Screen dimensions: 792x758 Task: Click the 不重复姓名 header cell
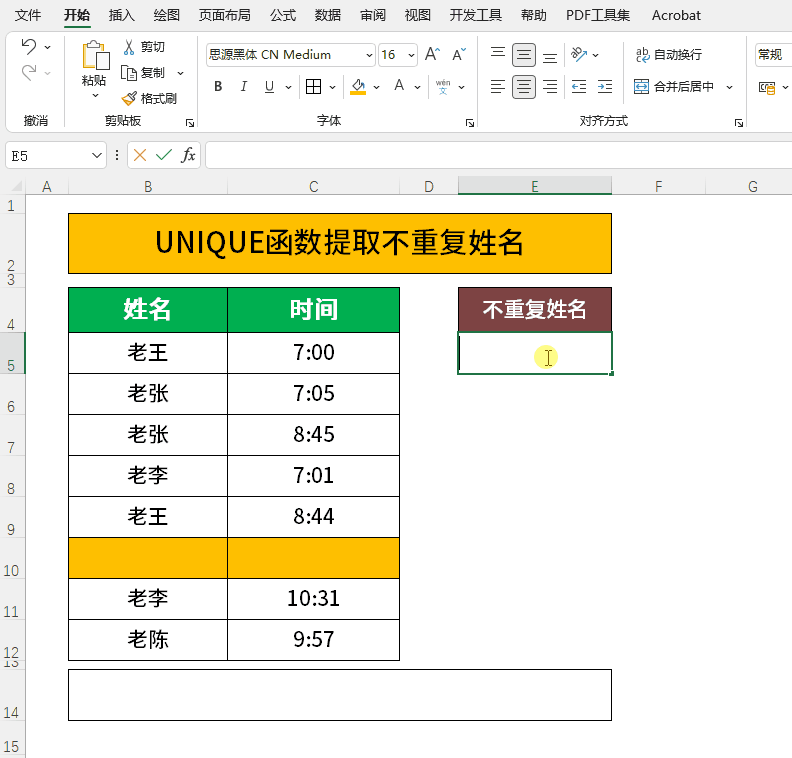pos(535,310)
